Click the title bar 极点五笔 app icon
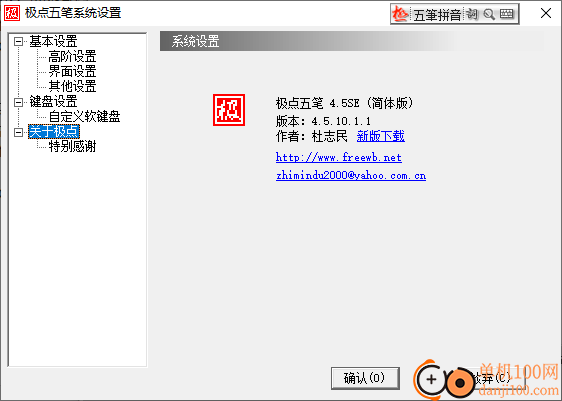 11,13
